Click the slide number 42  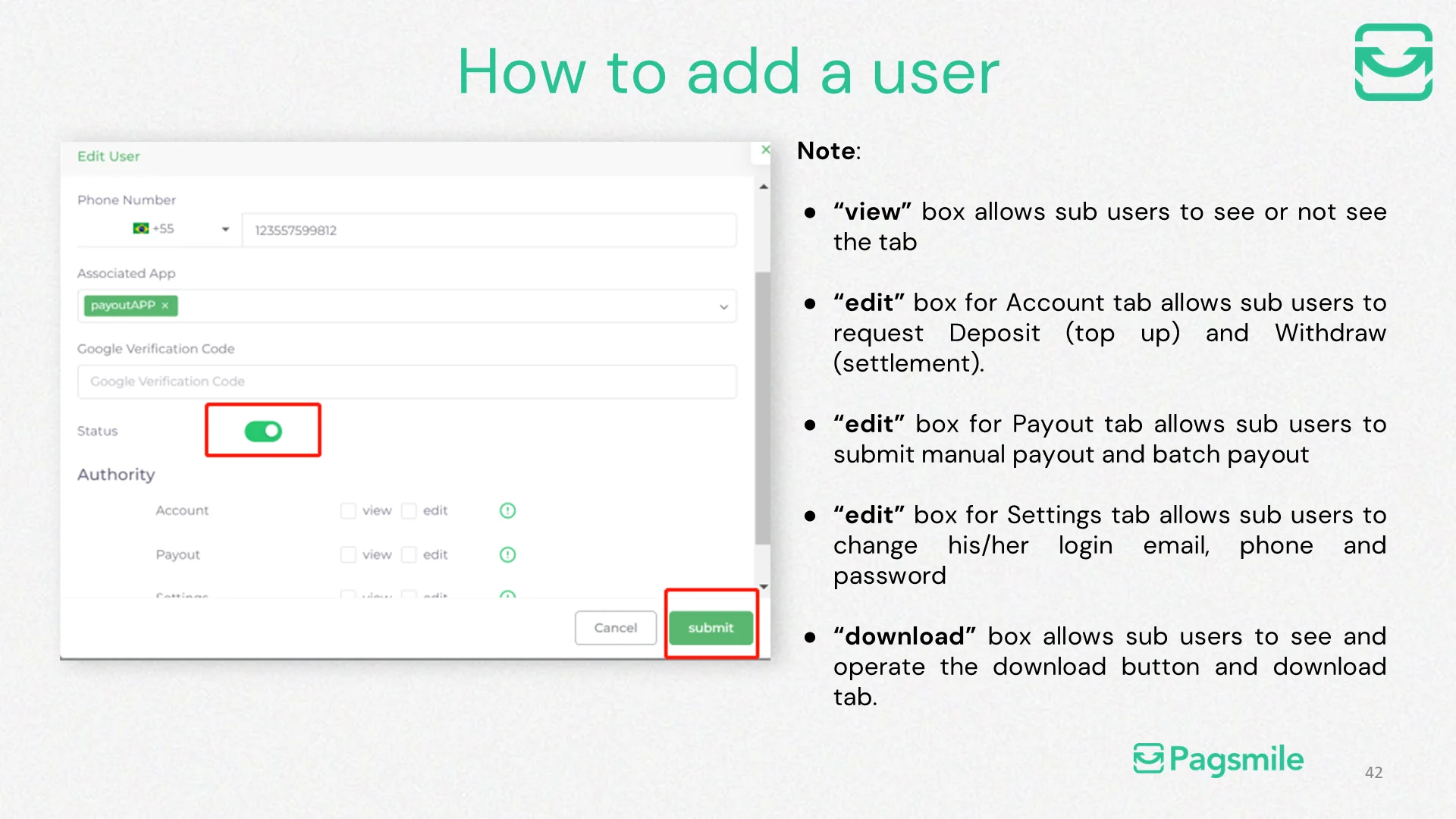click(1373, 772)
